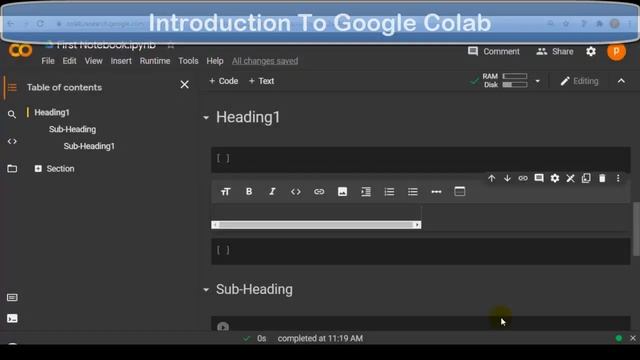
Task: Go to Heading1 in table of contents
Action: click(x=52, y=112)
